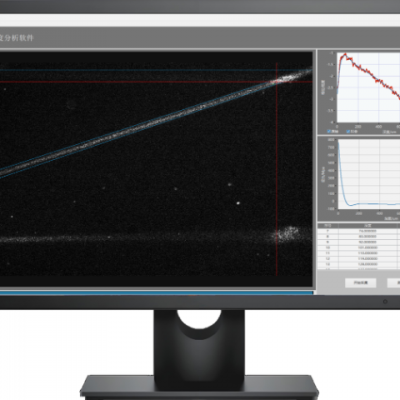Image resolution: width=400 pixels, height=400 pixels.
Task: Select row 10 in the data table
Action: tap(359, 248)
